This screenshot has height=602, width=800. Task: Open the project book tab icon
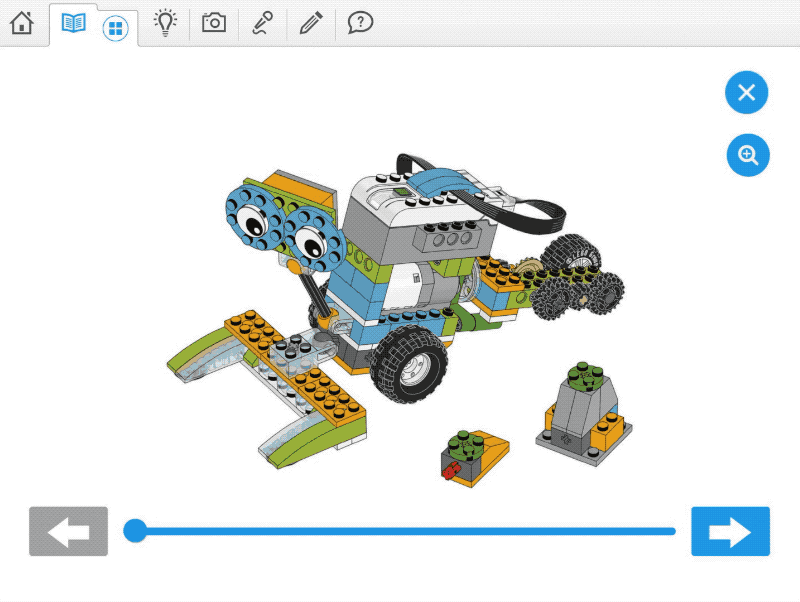73,23
